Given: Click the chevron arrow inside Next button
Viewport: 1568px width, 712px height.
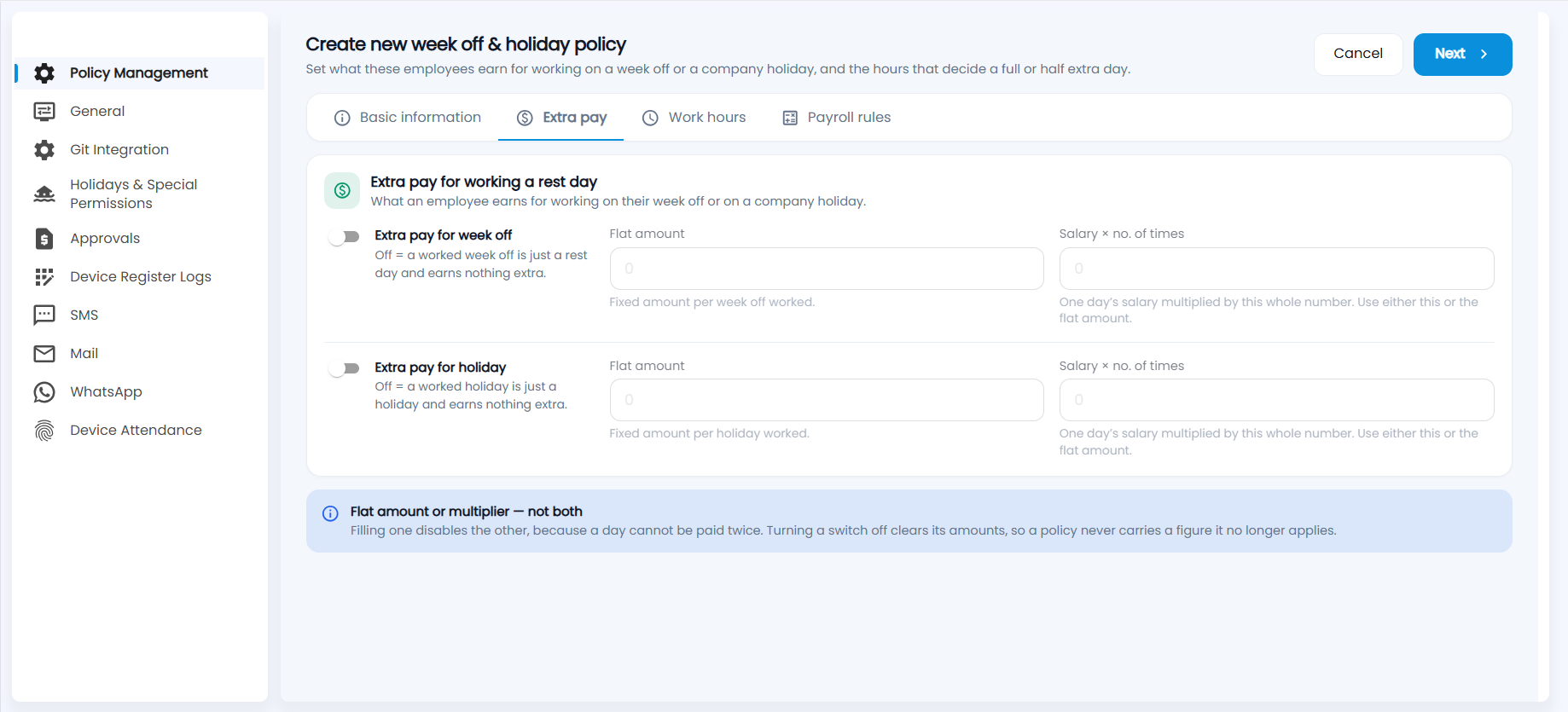Looking at the screenshot, I should [x=1484, y=54].
